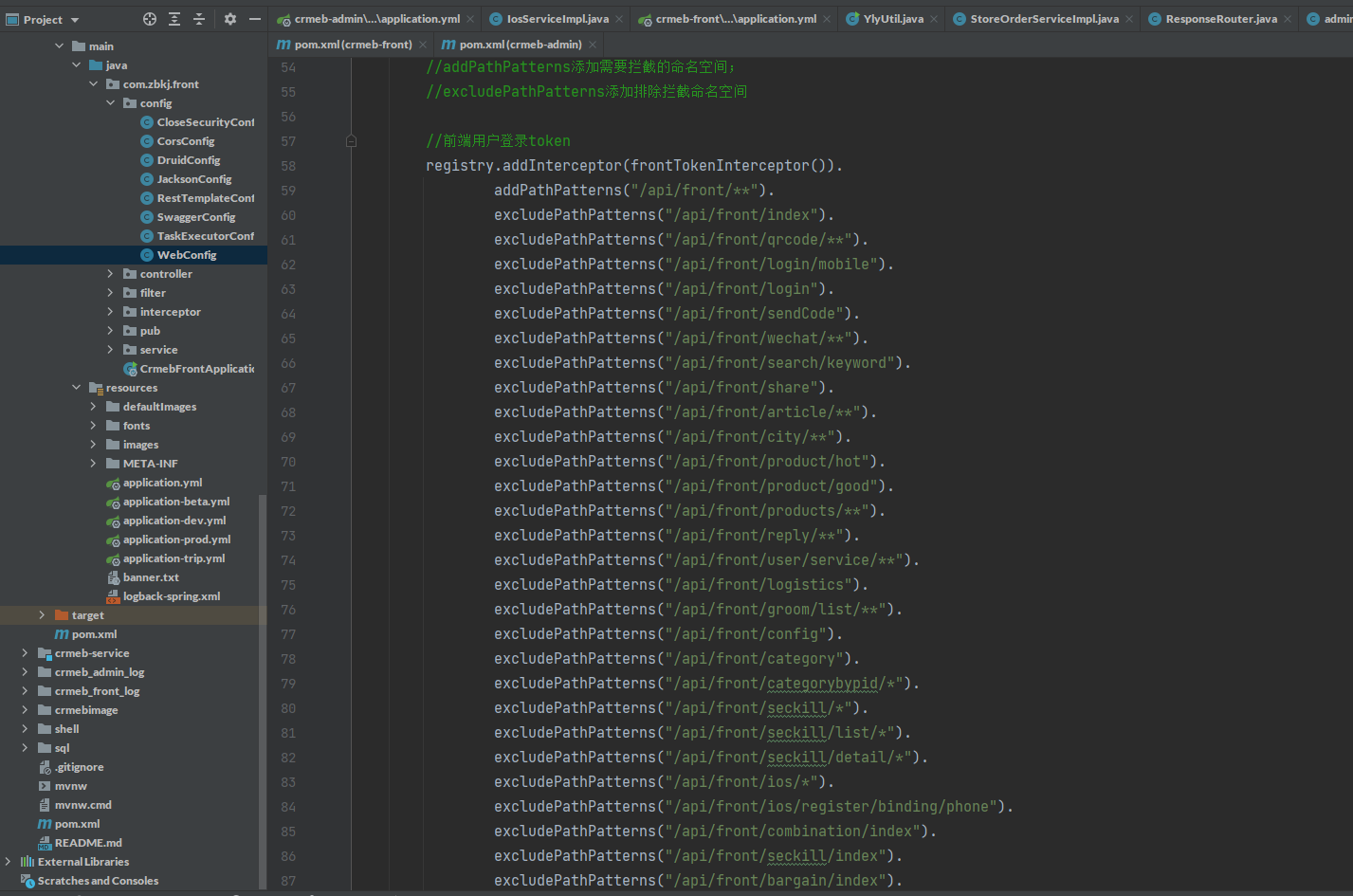Expand the fonts folder

94,425
